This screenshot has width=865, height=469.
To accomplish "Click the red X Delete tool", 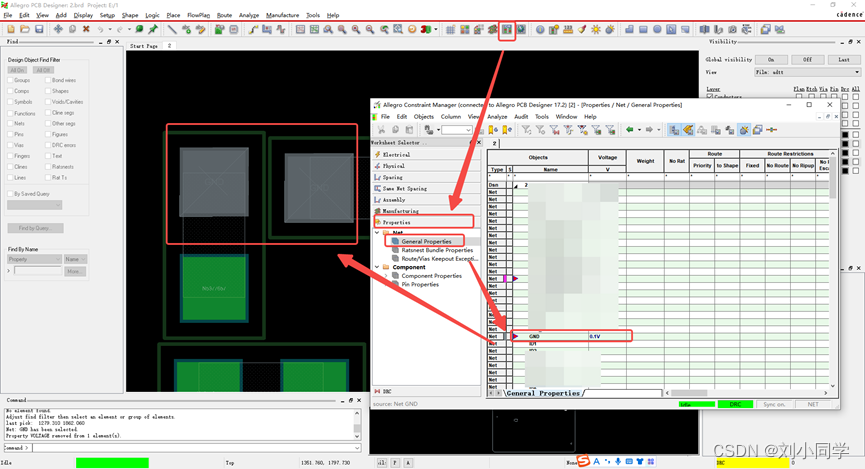I will [x=86, y=30].
